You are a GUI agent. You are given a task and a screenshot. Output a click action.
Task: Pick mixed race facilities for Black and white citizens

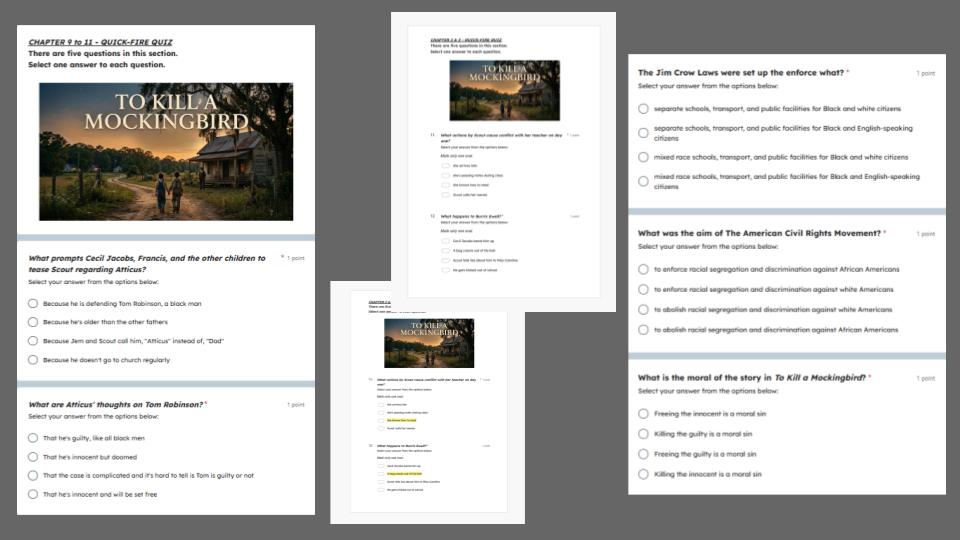[x=643, y=157]
